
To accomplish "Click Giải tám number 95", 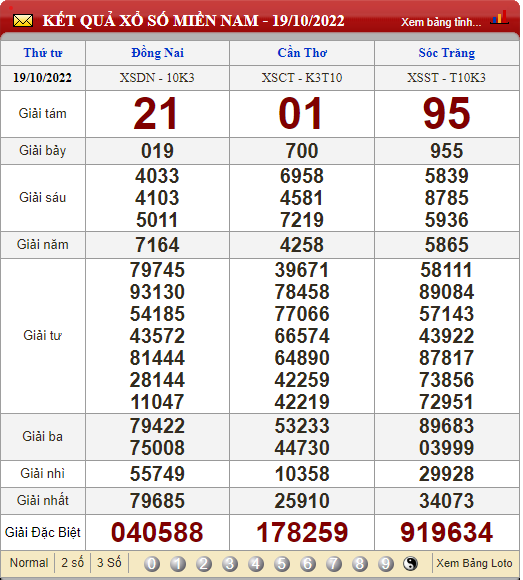I will [x=447, y=113].
